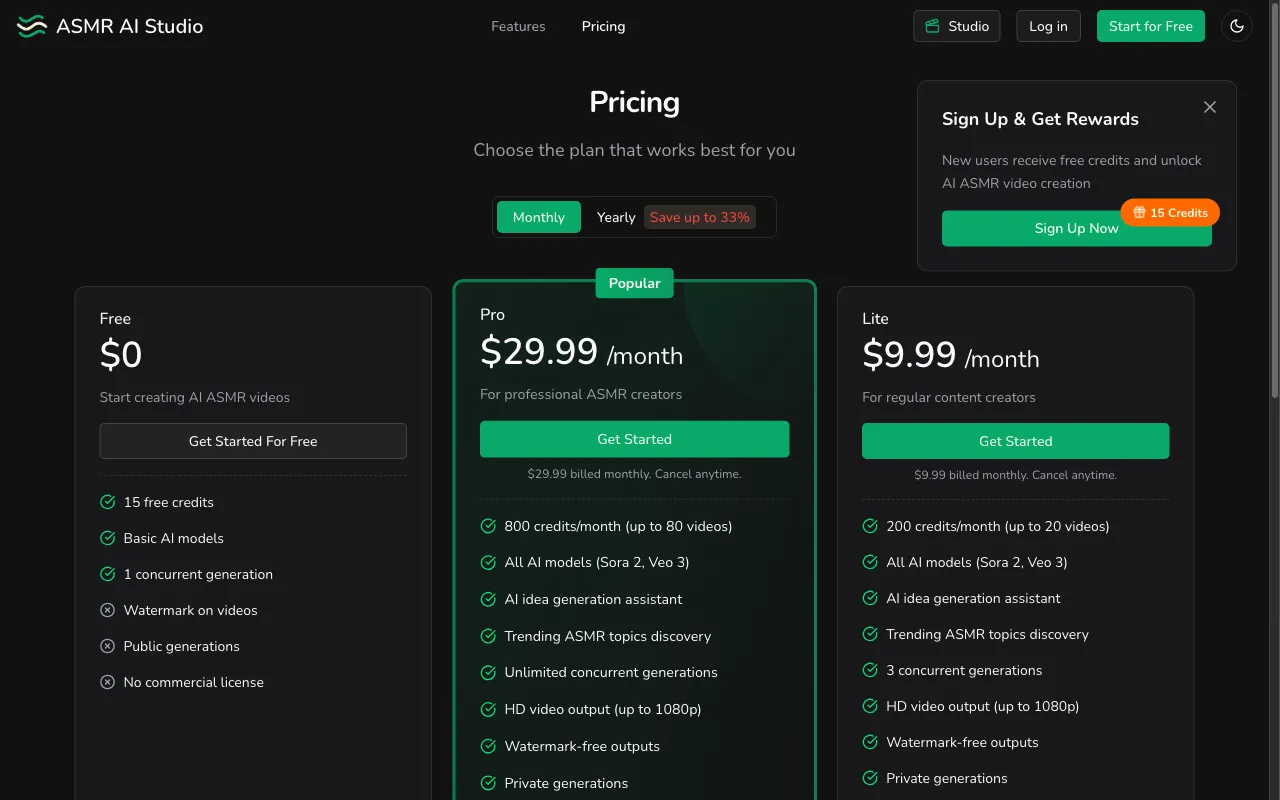Click Lite check icon for Private generations
Image resolution: width=1280 pixels, height=800 pixels.
tap(870, 778)
